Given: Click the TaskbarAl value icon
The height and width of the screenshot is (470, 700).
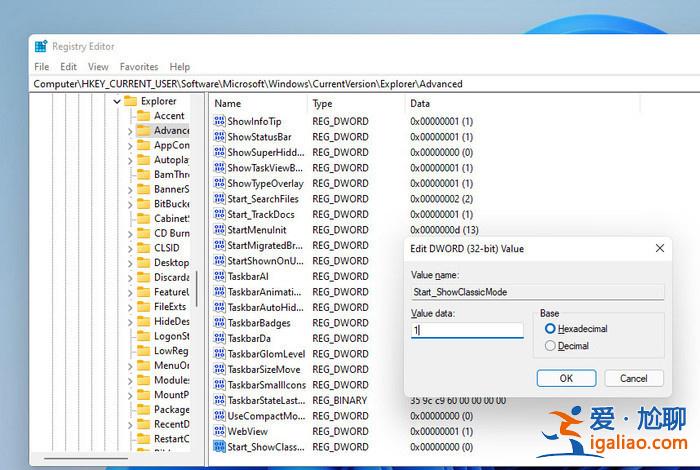Looking at the screenshot, I should [x=219, y=276].
